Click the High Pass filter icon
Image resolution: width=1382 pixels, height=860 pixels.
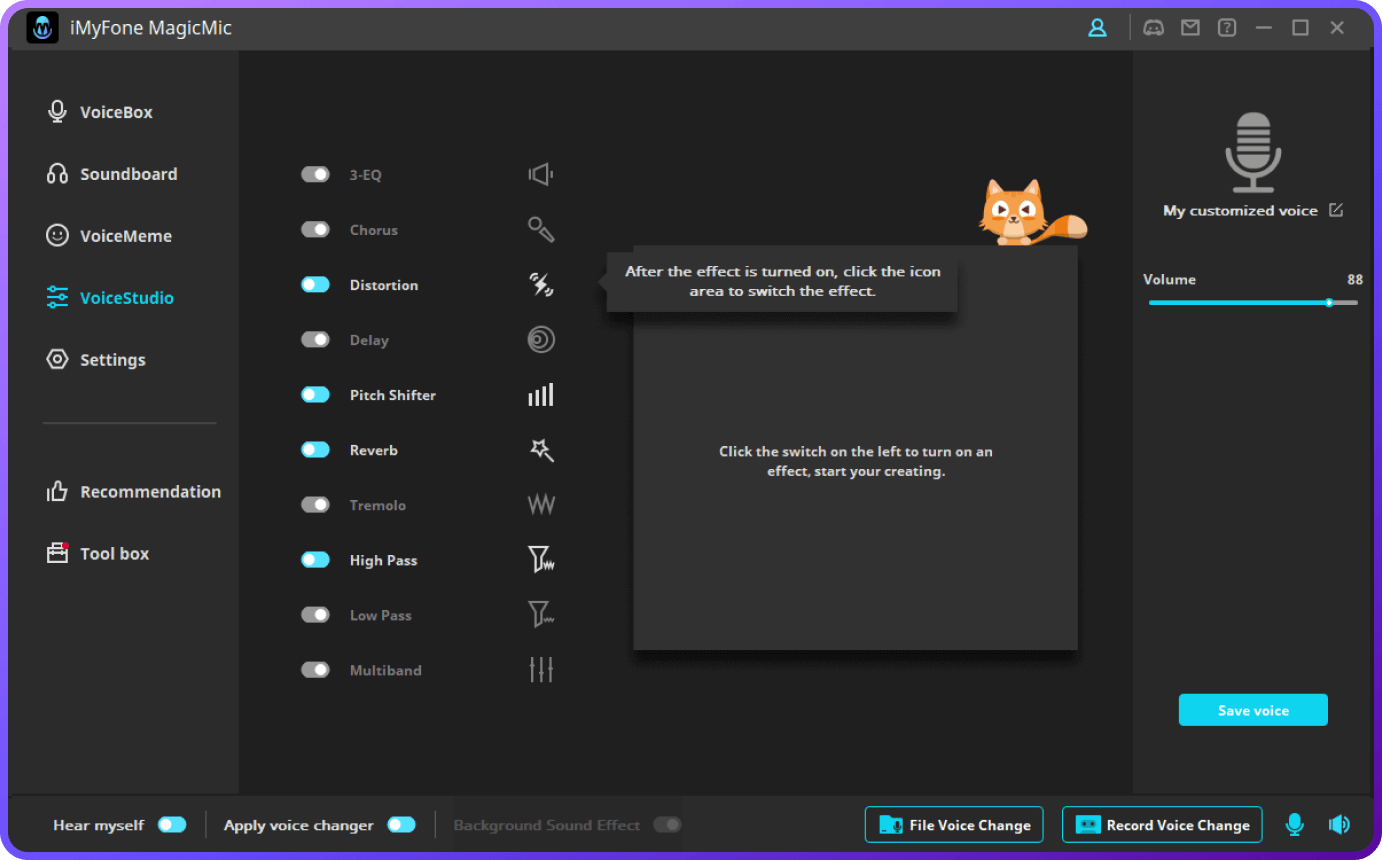541,560
